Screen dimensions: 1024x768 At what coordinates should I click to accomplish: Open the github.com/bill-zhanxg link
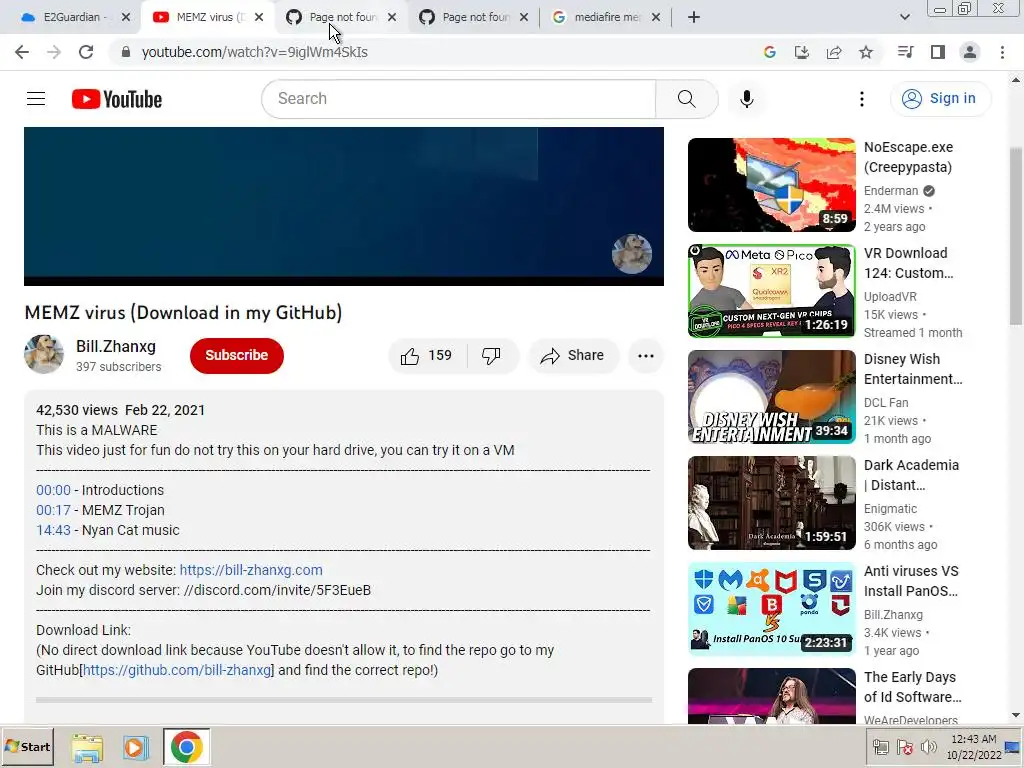pyautogui.click(x=176, y=670)
